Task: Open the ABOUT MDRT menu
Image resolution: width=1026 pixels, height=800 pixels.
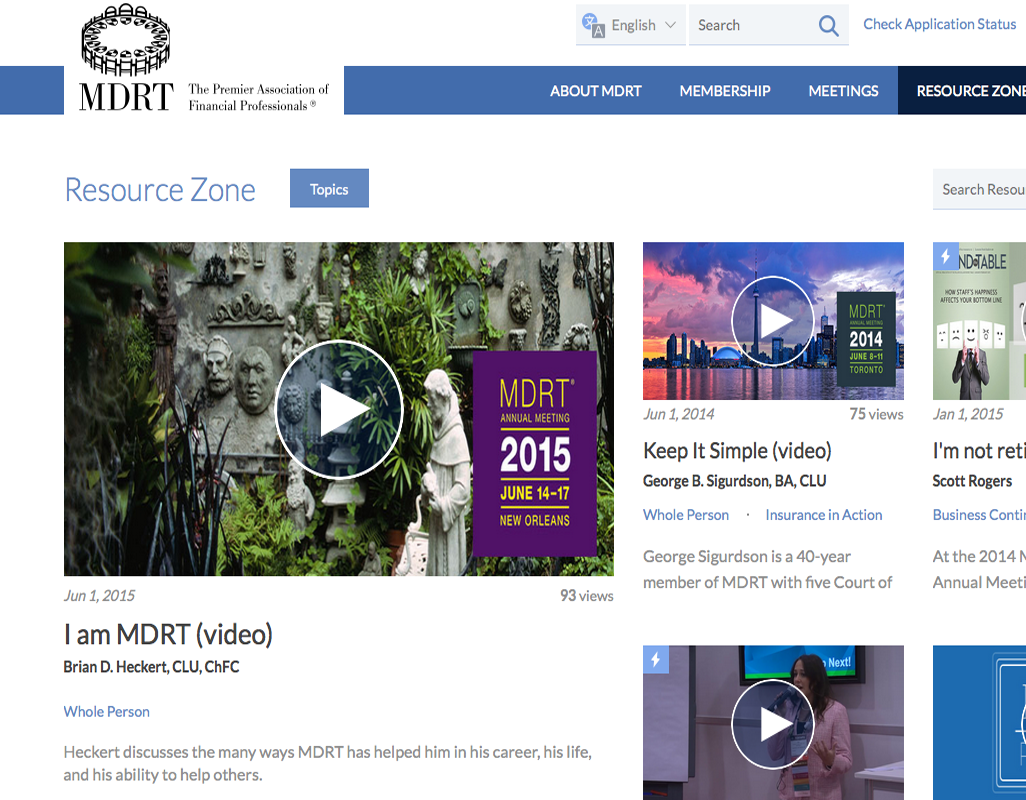Action: pos(595,91)
